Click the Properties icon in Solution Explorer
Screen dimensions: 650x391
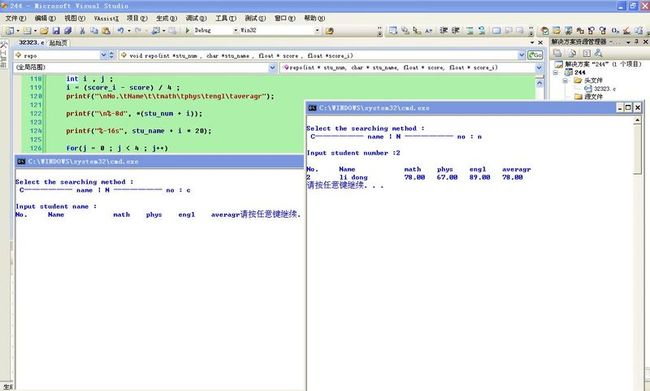tap(558, 53)
